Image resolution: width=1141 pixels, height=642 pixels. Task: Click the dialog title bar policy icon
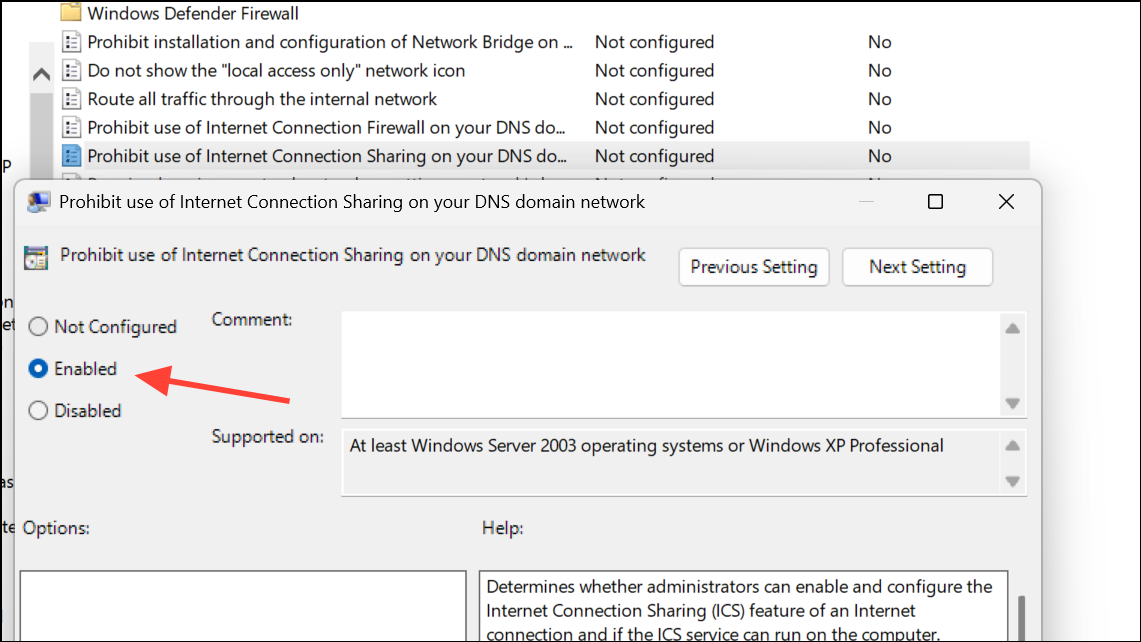39,202
